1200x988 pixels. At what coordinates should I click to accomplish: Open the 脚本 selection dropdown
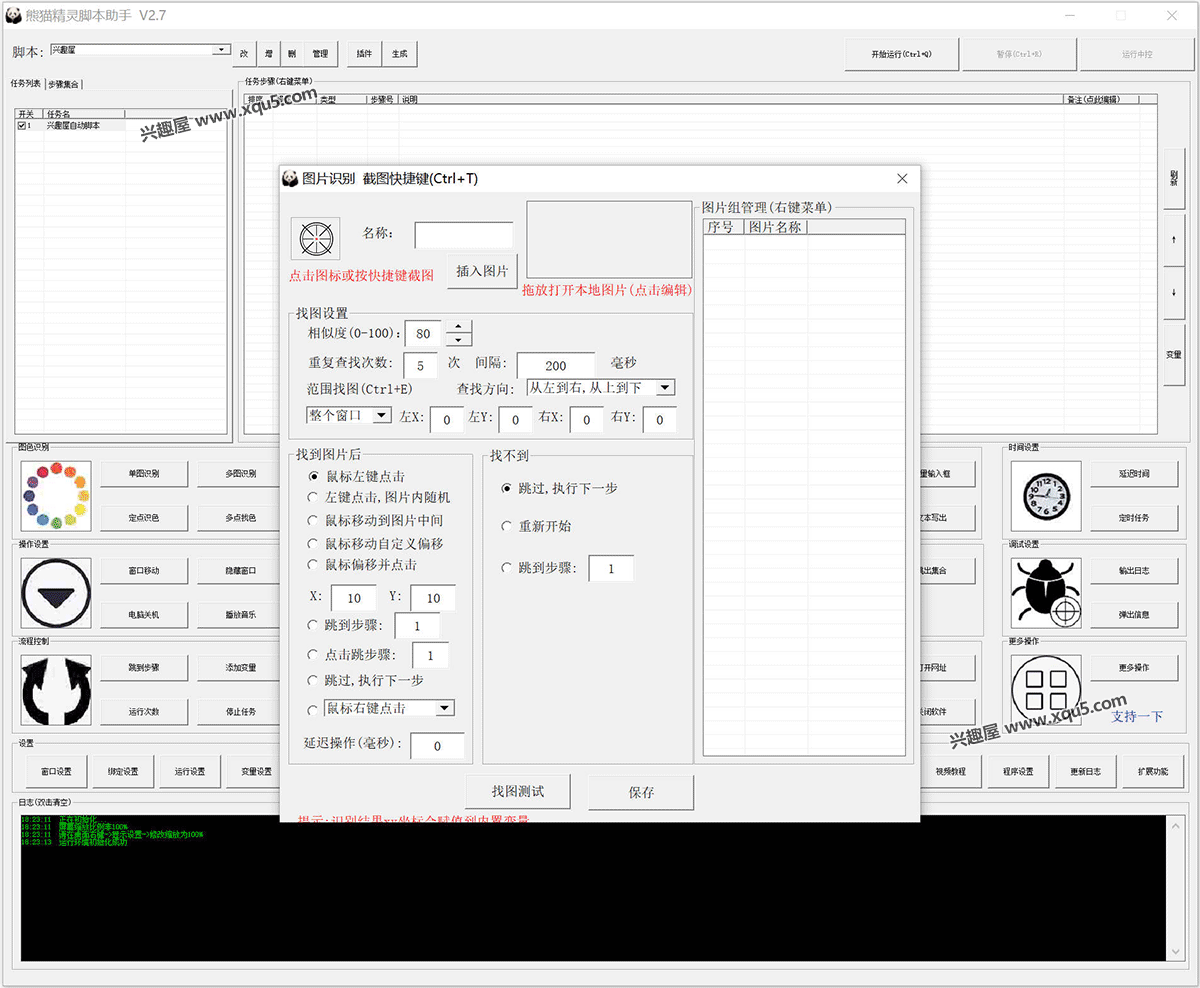click(221, 50)
